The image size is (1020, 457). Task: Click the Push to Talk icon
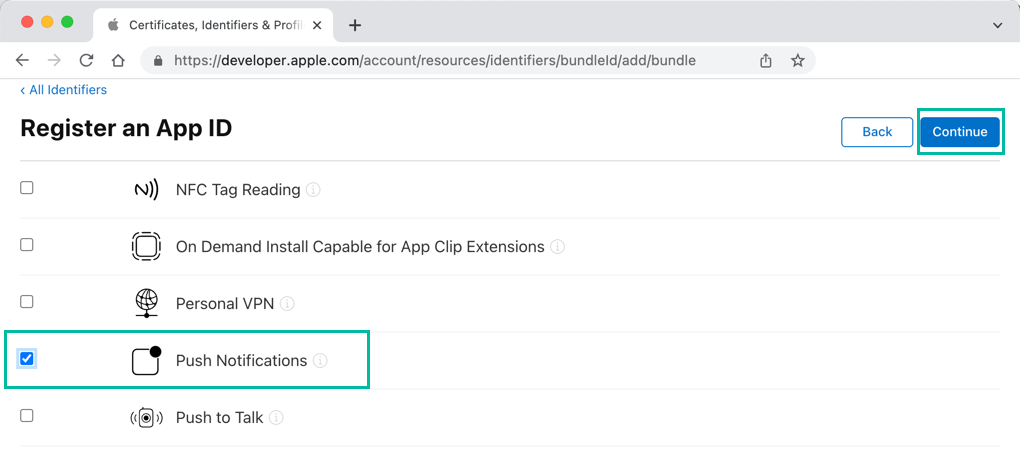pos(146,418)
